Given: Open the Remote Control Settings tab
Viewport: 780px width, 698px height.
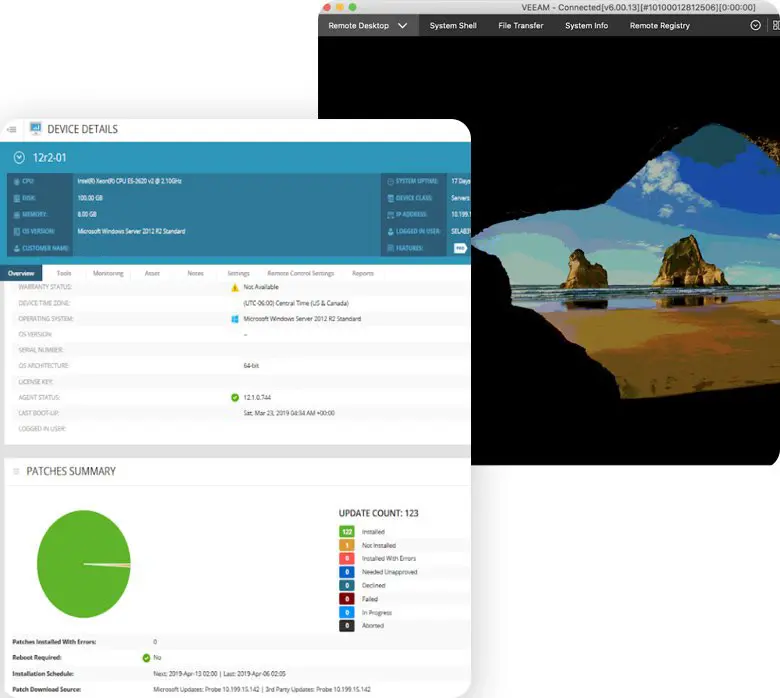Looking at the screenshot, I should tap(300, 273).
